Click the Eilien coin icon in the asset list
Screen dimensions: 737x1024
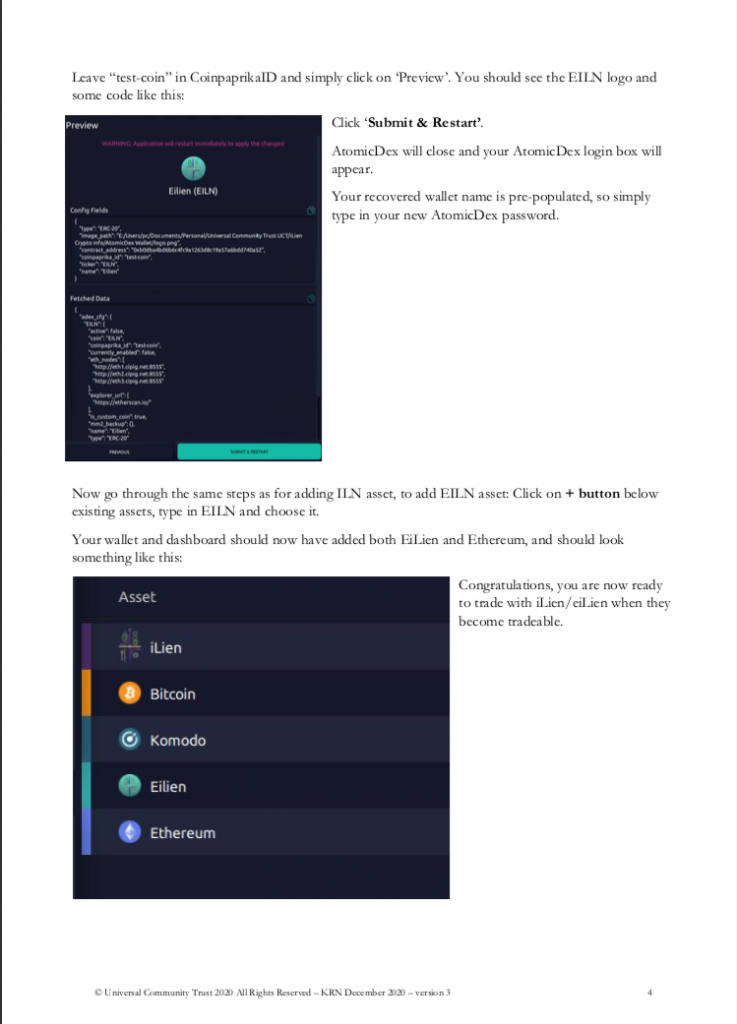pos(130,786)
